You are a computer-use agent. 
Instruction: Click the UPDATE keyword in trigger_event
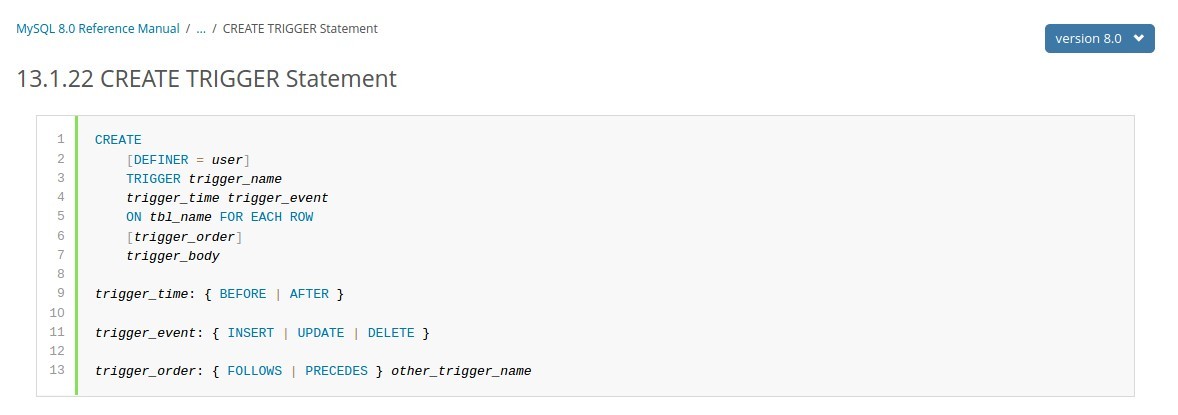320,332
